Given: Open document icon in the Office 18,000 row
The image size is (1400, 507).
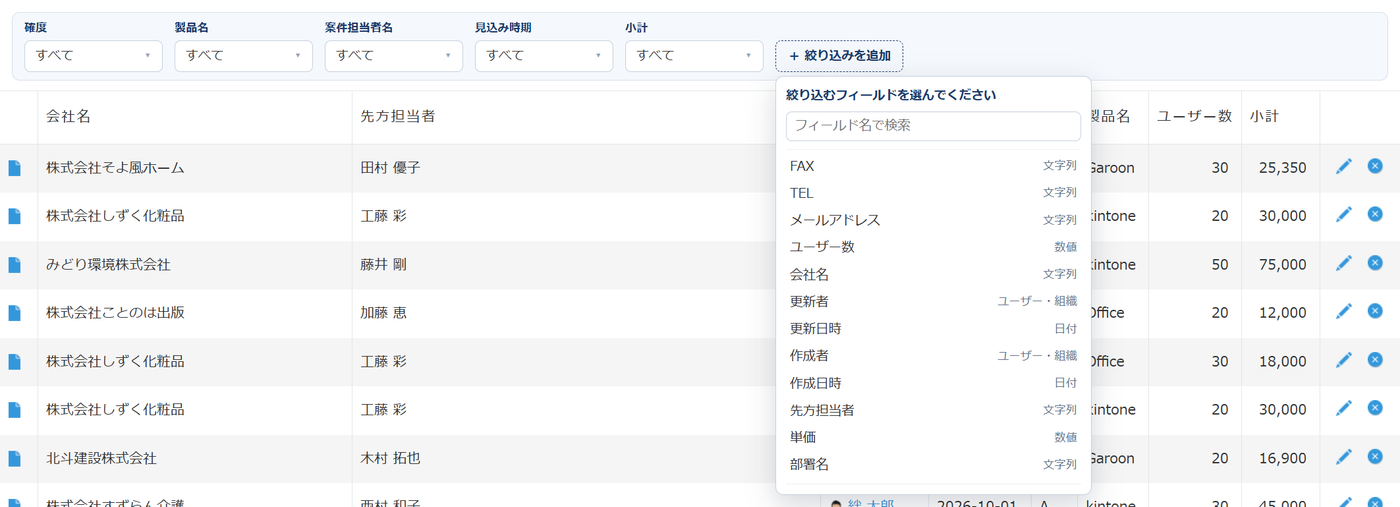Looking at the screenshot, I should coord(14,361).
